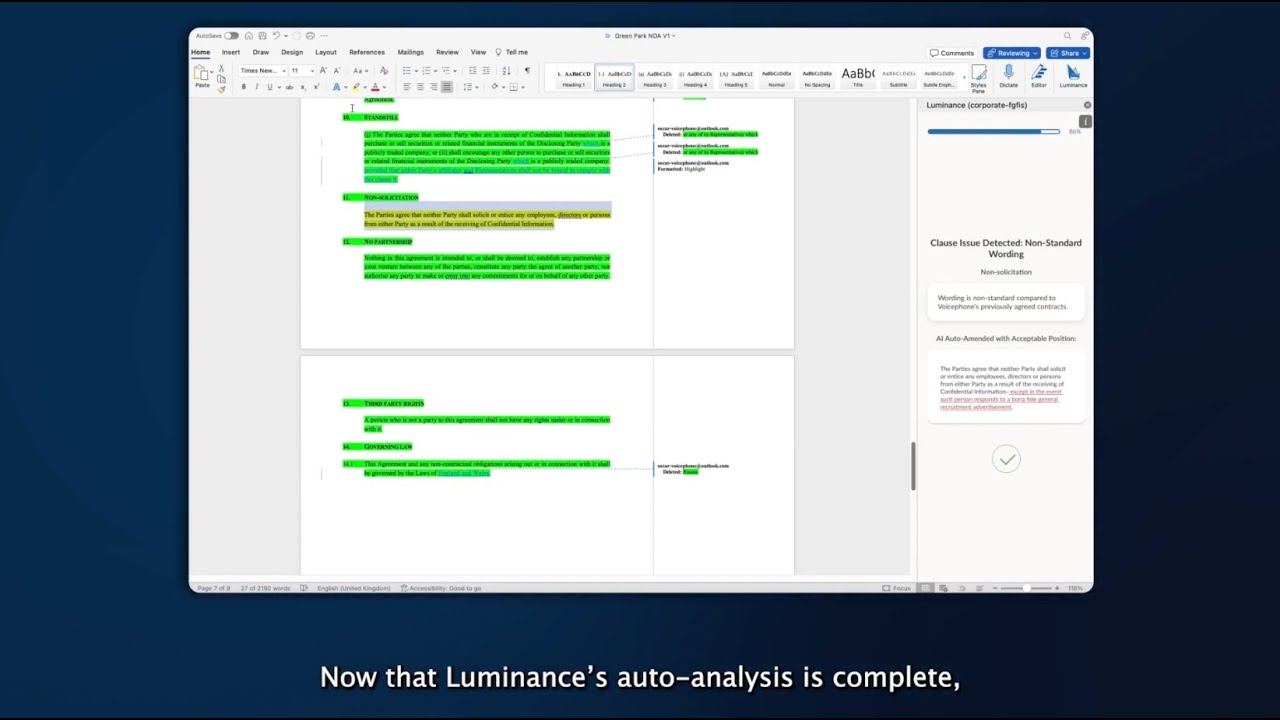
Task: Apply the red font color
Action: (375, 87)
